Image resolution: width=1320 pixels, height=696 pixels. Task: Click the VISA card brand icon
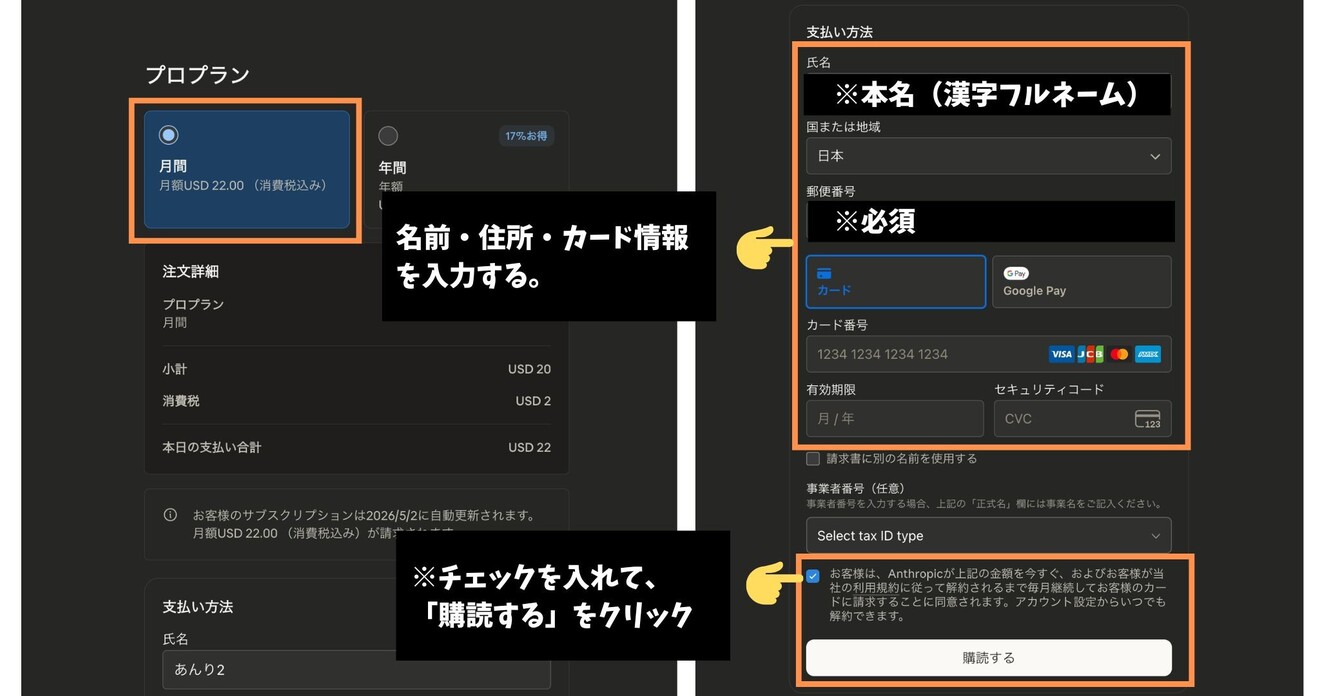(1061, 354)
